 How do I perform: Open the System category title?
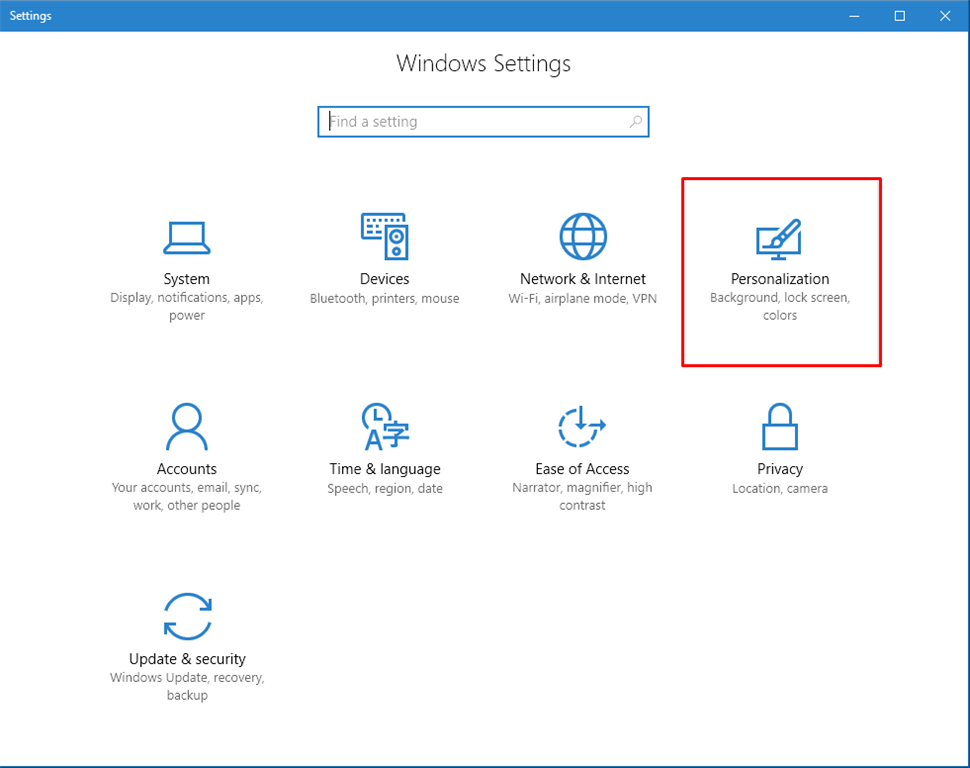pos(187,279)
